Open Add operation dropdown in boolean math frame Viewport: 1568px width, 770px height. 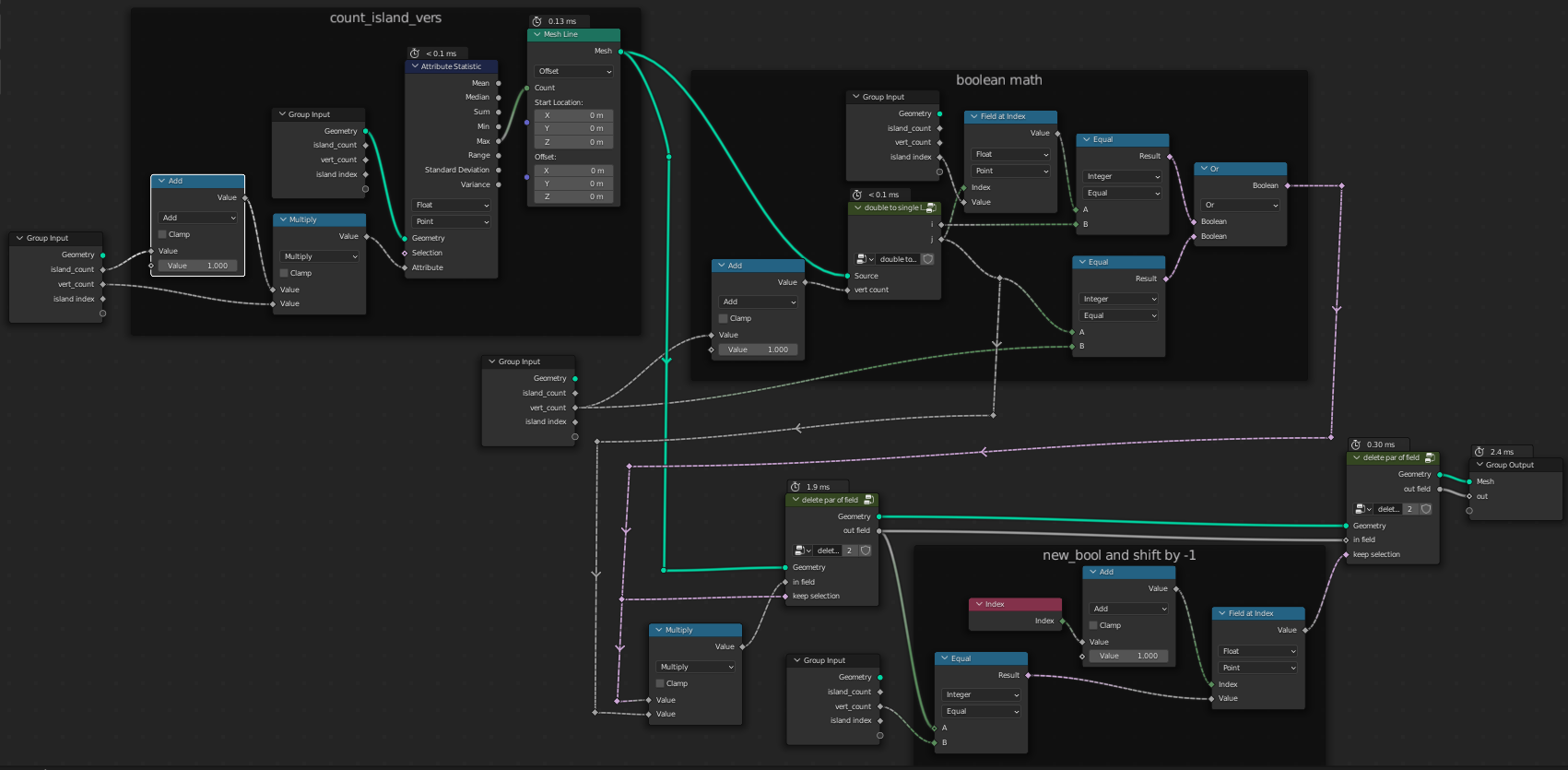[x=759, y=302]
